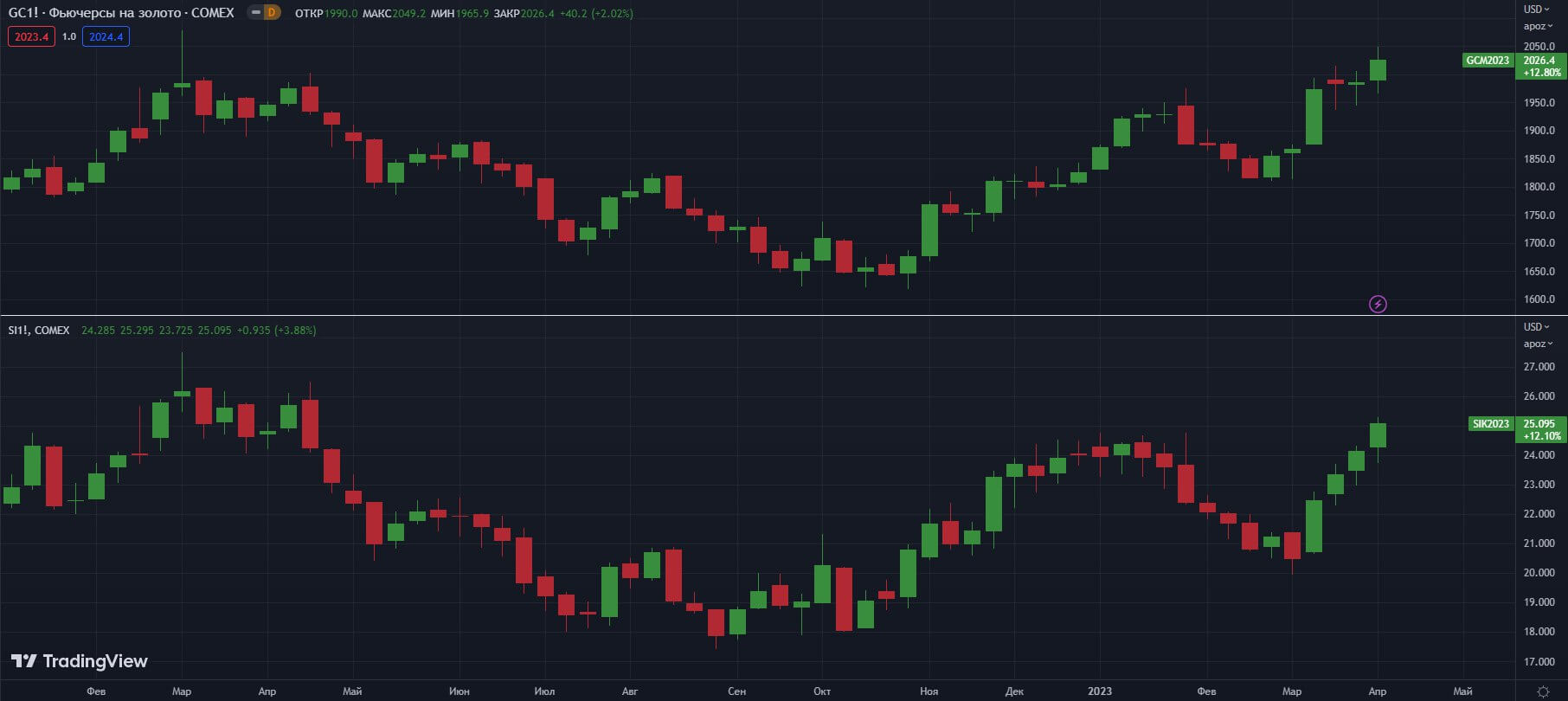Image resolution: width=1568 pixels, height=701 pixels.
Task: Click the 20.000 silver price scale label
Action: click(x=1539, y=573)
